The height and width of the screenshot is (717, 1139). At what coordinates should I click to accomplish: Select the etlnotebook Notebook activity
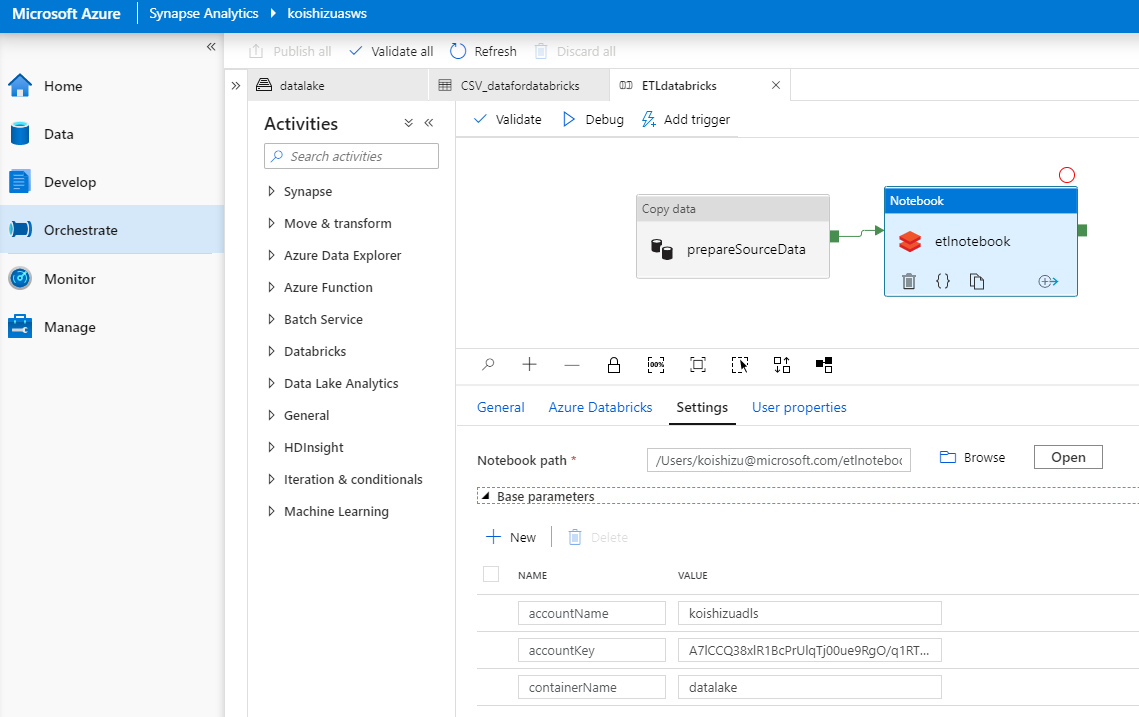click(x=980, y=242)
